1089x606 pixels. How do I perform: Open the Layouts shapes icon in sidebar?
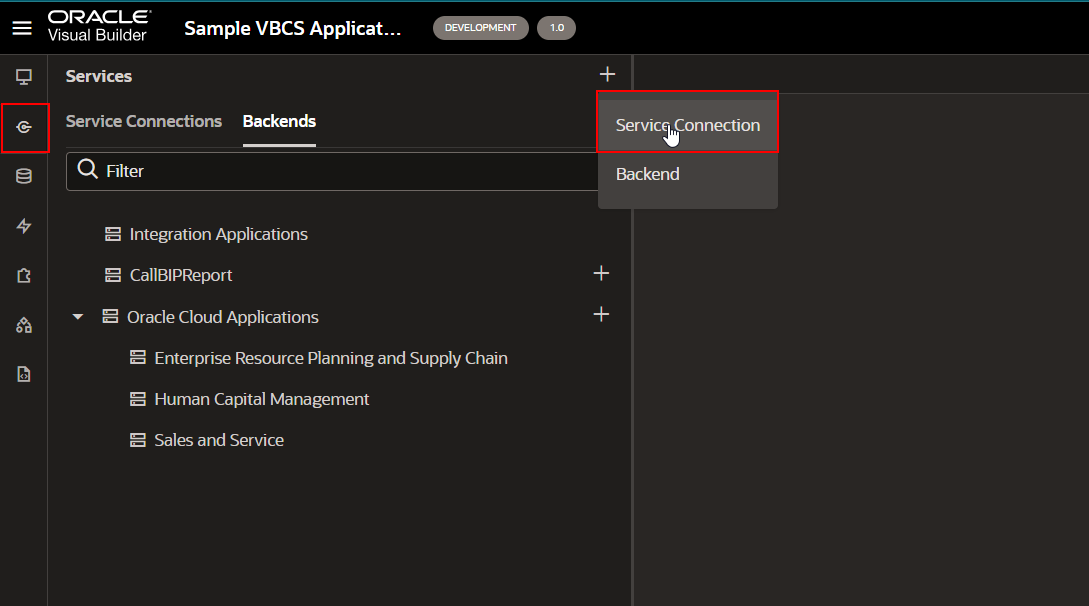coord(24,325)
